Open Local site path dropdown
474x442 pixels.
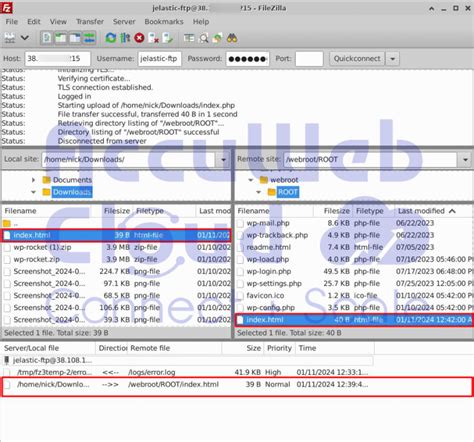[x=224, y=160]
